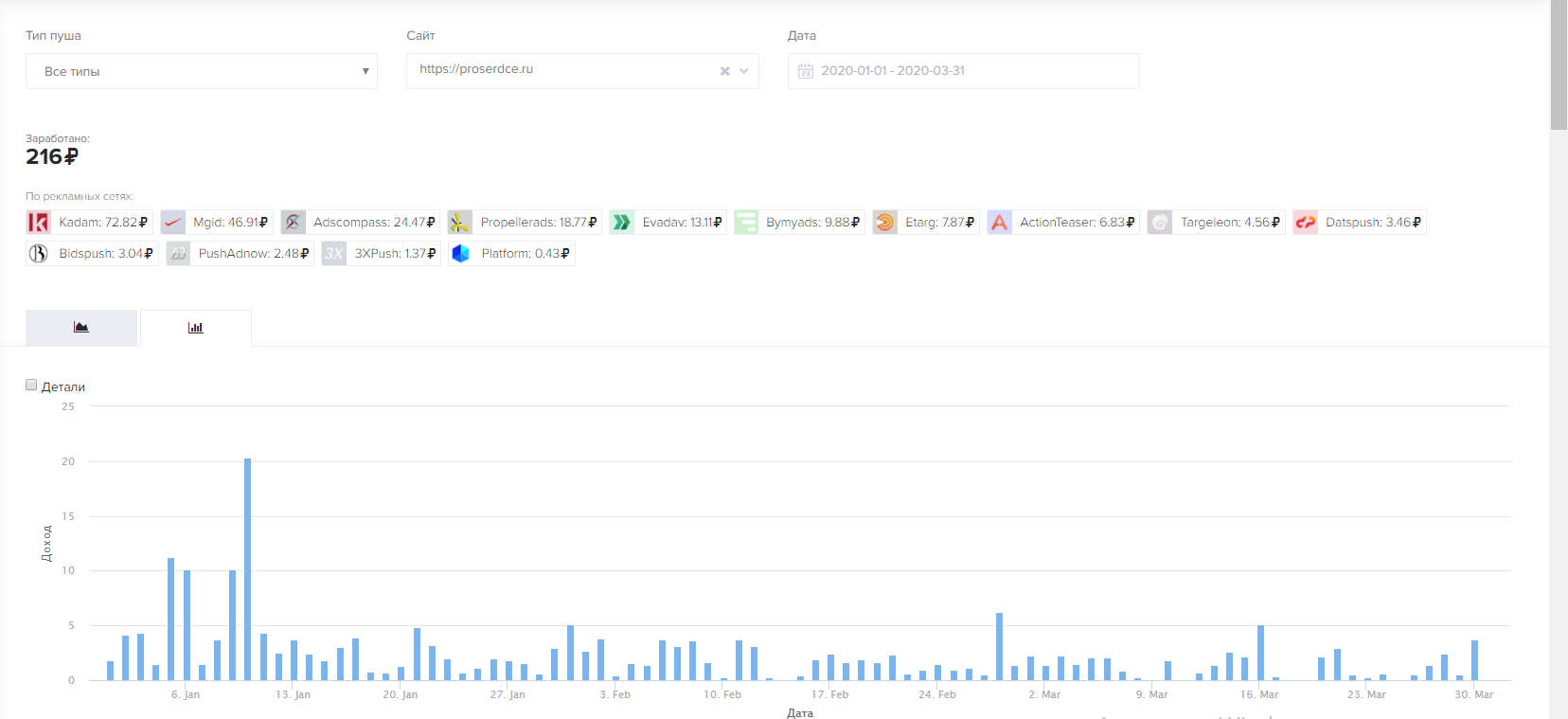Screen dimensions: 1568x719
Task: Click the 9. Mar axis label
Action: point(1152,694)
